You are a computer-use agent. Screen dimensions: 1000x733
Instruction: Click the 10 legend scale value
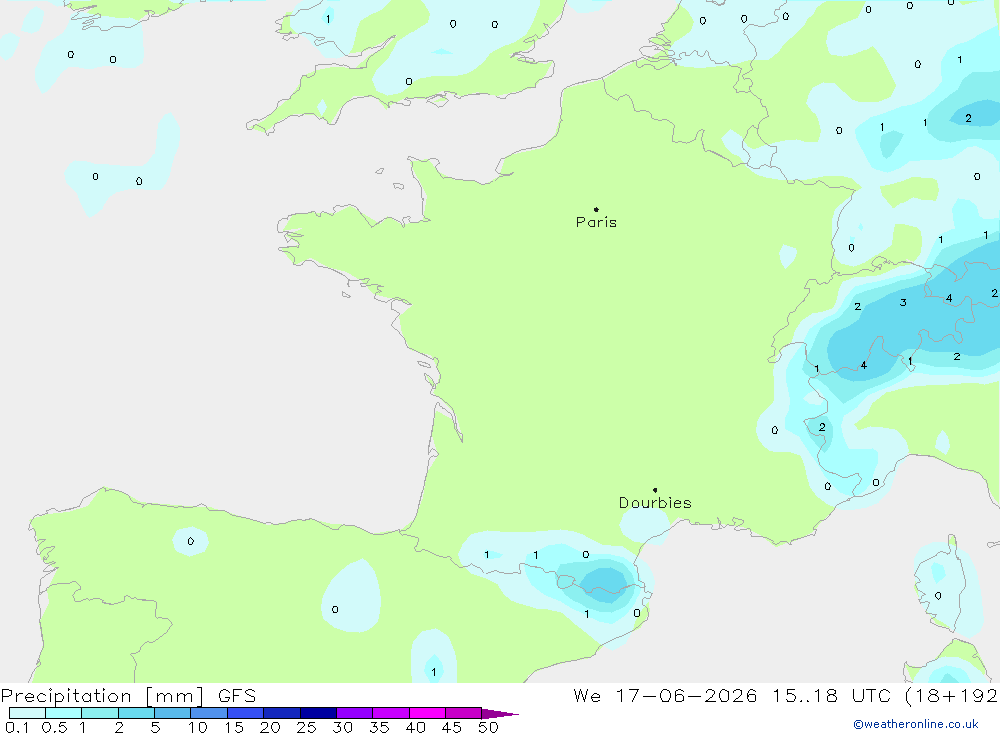[x=198, y=727]
